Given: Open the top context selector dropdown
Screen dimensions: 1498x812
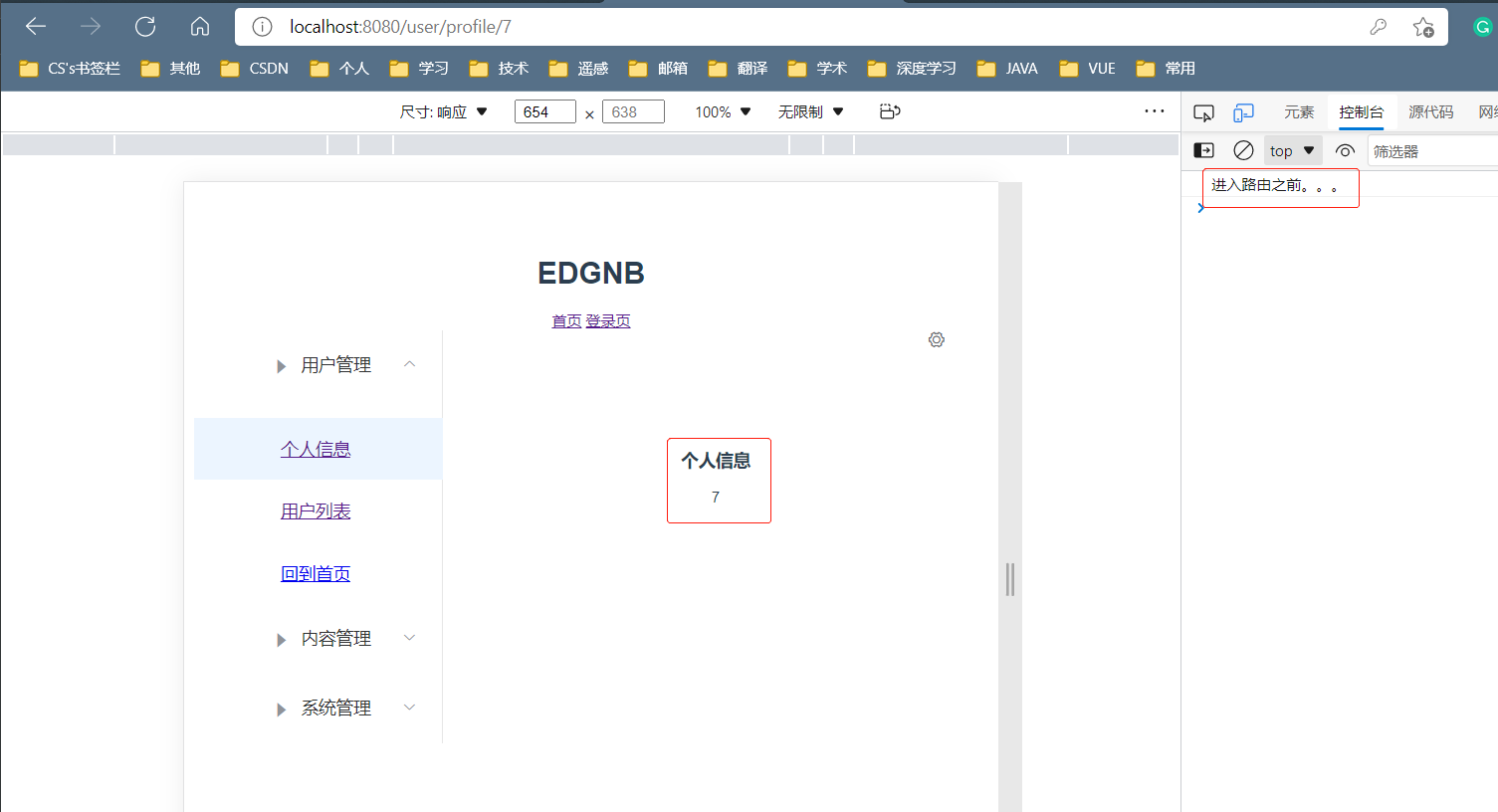Looking at the screenshot, I should click(x=1293, y=151).
